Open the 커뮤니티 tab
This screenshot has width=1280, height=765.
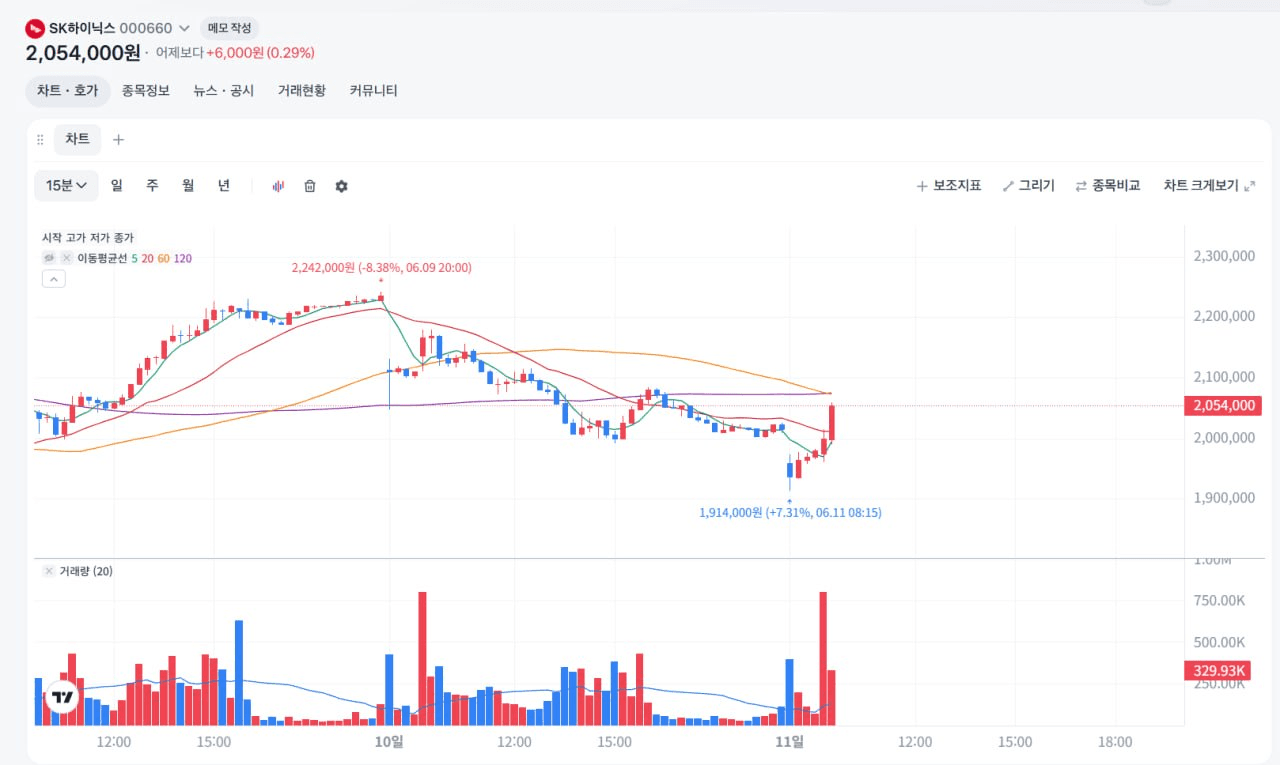[374, 90]
